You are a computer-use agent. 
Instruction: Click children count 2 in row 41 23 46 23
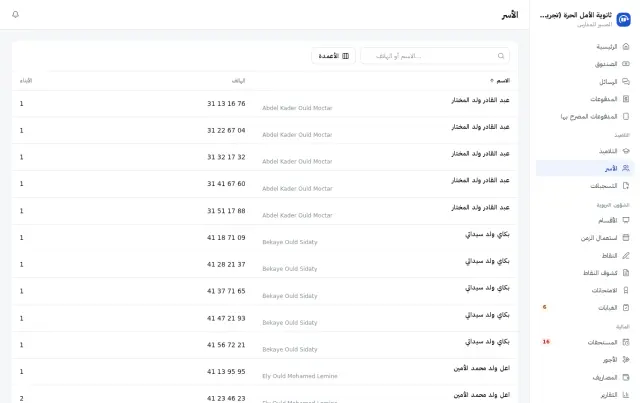pos(22,399)
